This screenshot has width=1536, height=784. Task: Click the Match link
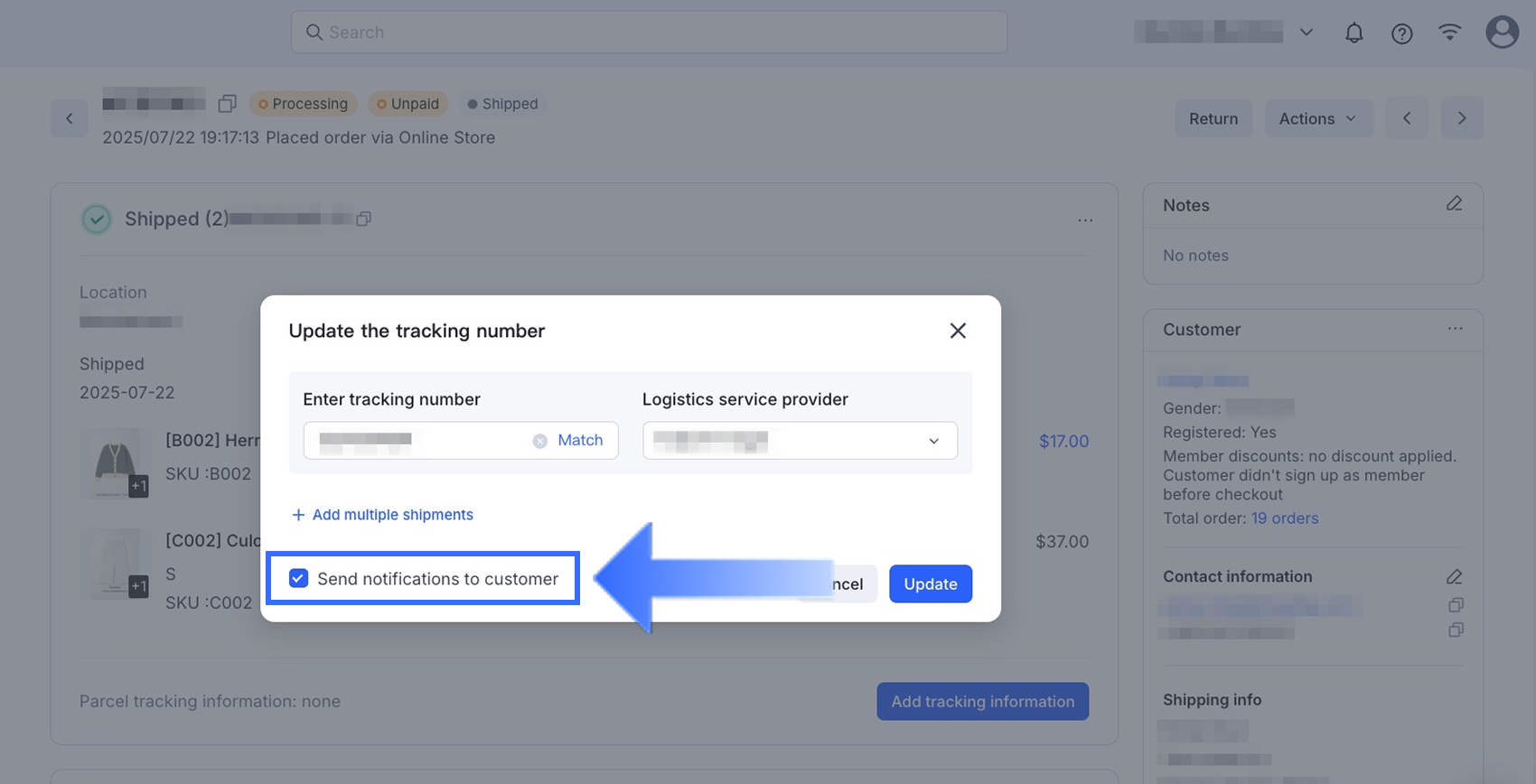click(x=580, y=440)
